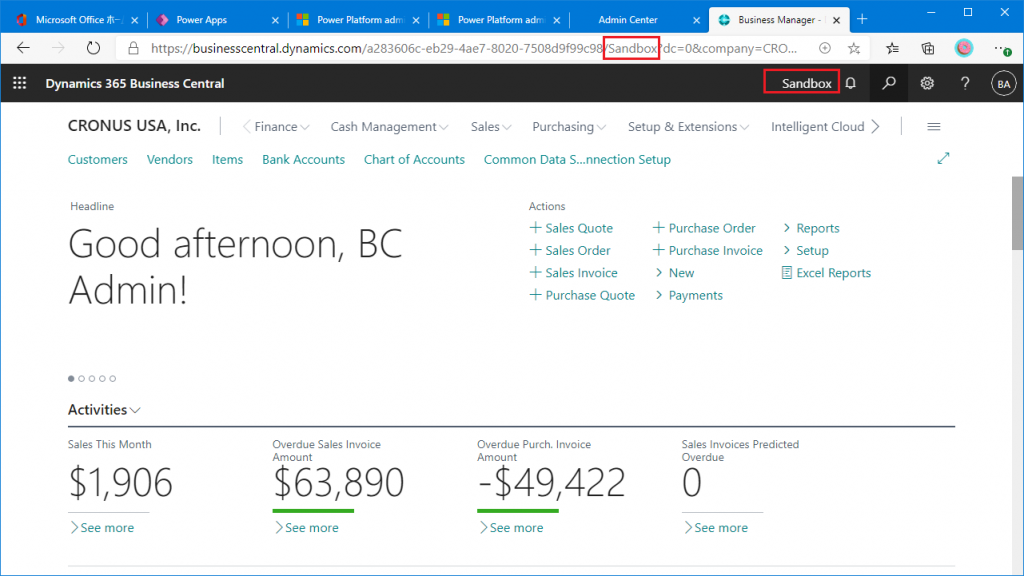
Task: Open the browser favorites list
Action: (x=892, y=48)
